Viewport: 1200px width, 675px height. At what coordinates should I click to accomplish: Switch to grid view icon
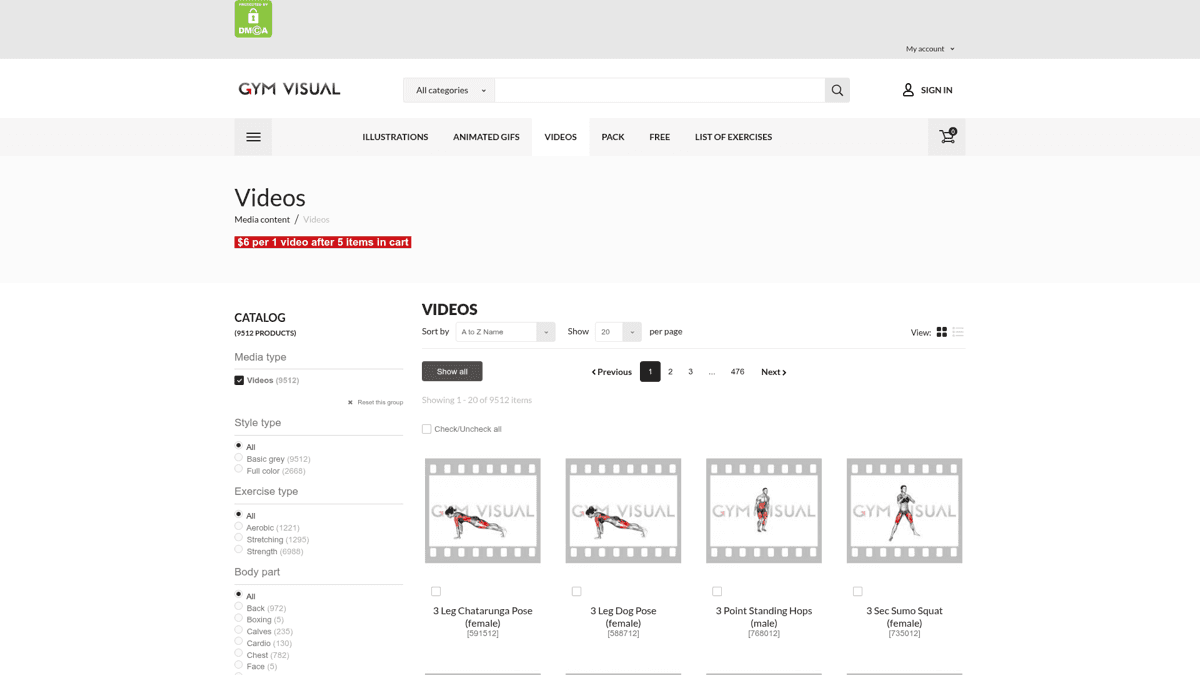click(941, 332)
